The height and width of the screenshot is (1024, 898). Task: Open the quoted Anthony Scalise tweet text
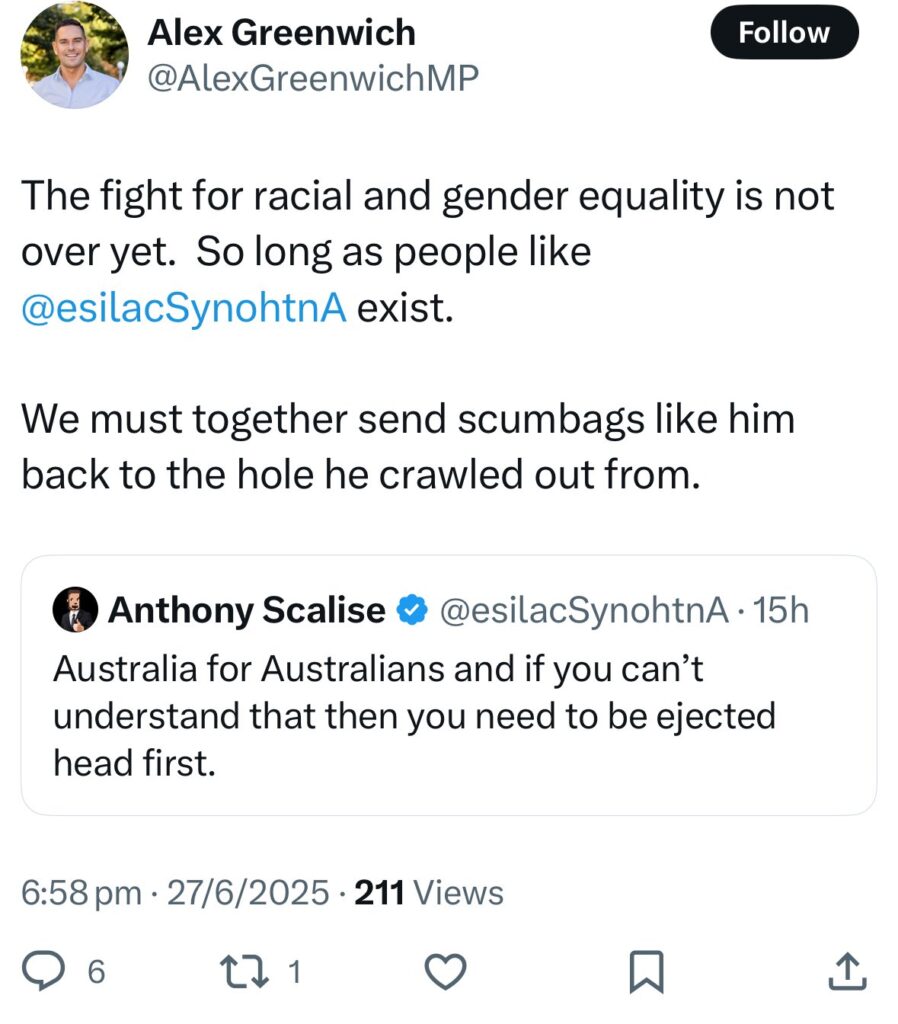pyautogui.click(x=414, y=716)
